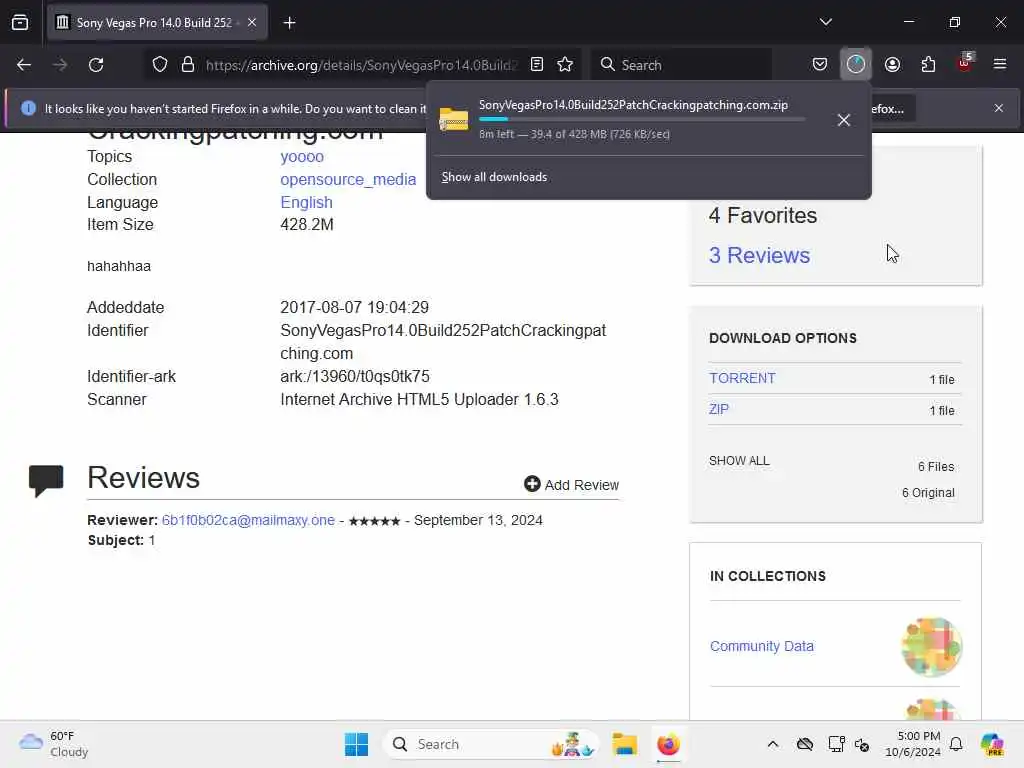Toggle reader view icon

[x=537, y=64]
